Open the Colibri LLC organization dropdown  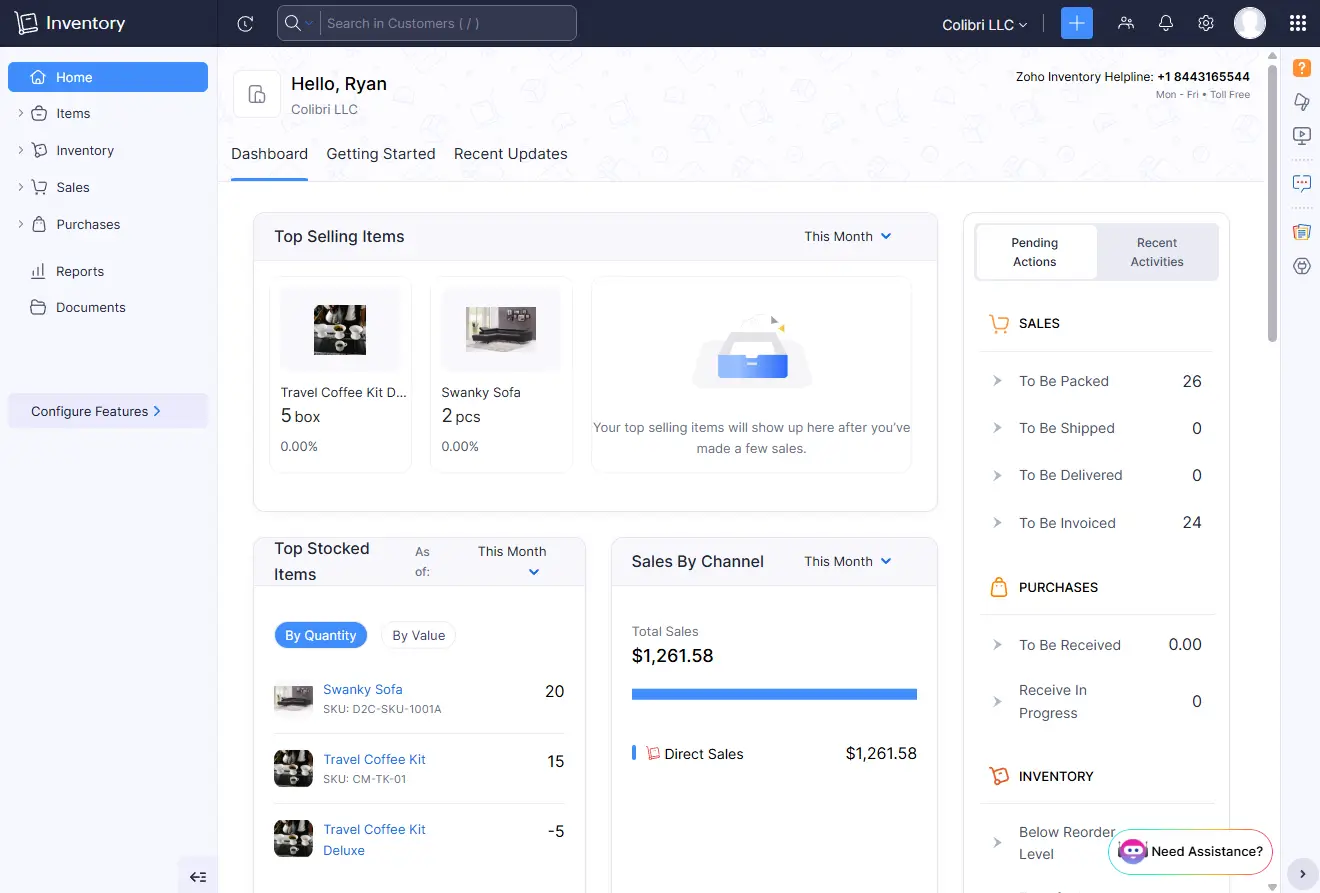pos(984,24)
